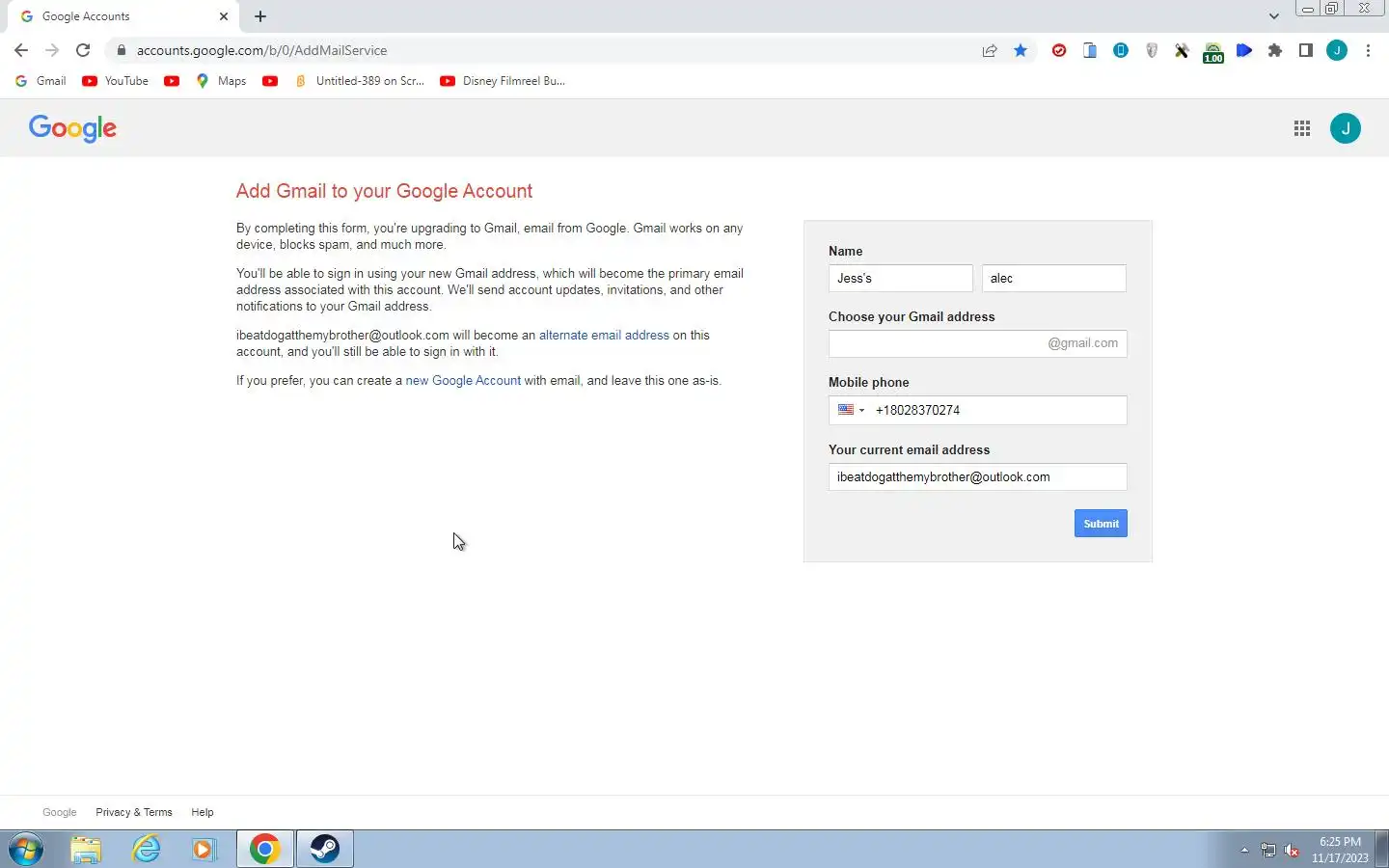
Task: Open the blue arrow extension
Action: 1244,50
